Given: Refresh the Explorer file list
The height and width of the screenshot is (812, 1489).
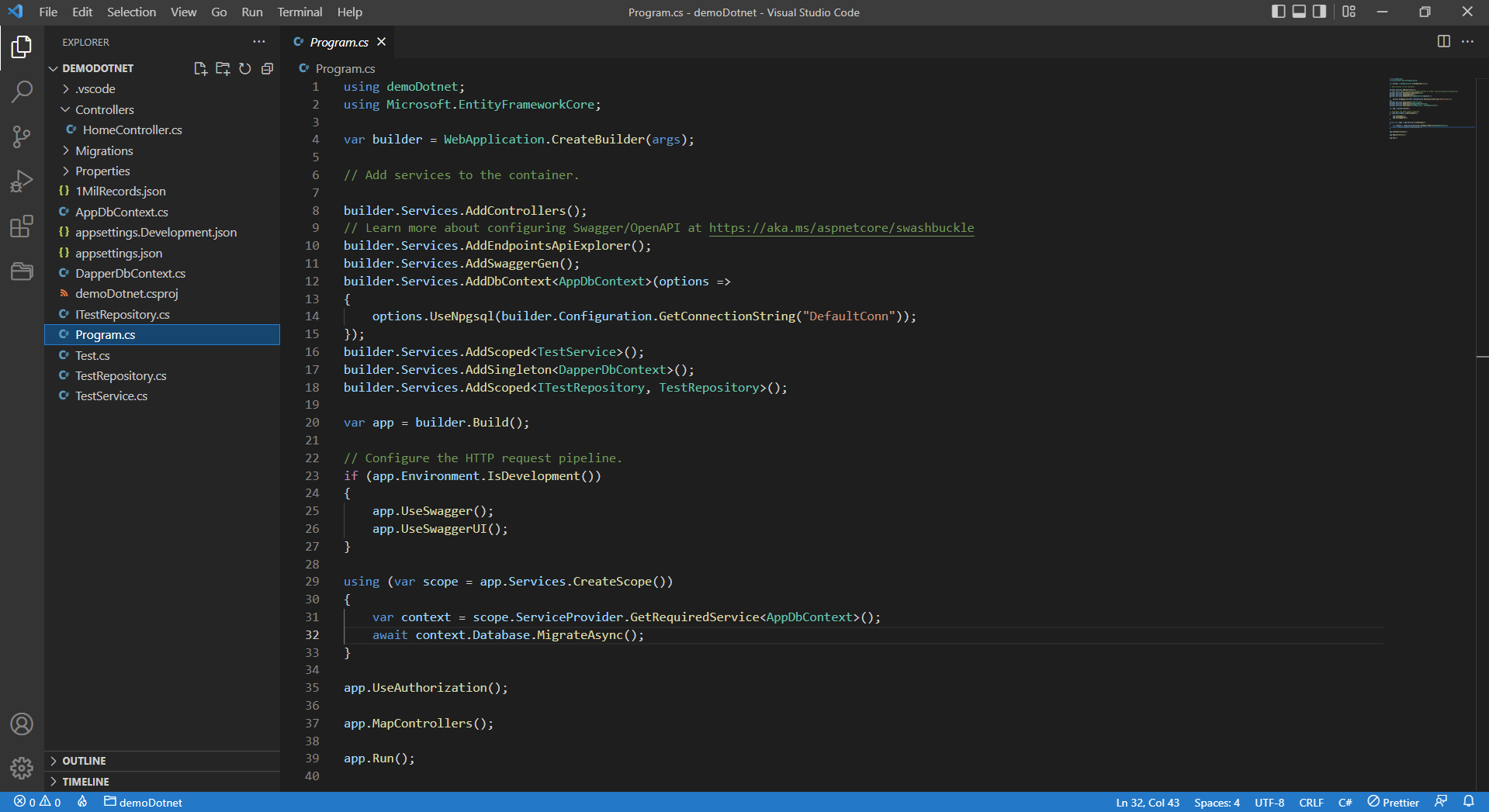Looking at the screenshot, I should point(245,68).
